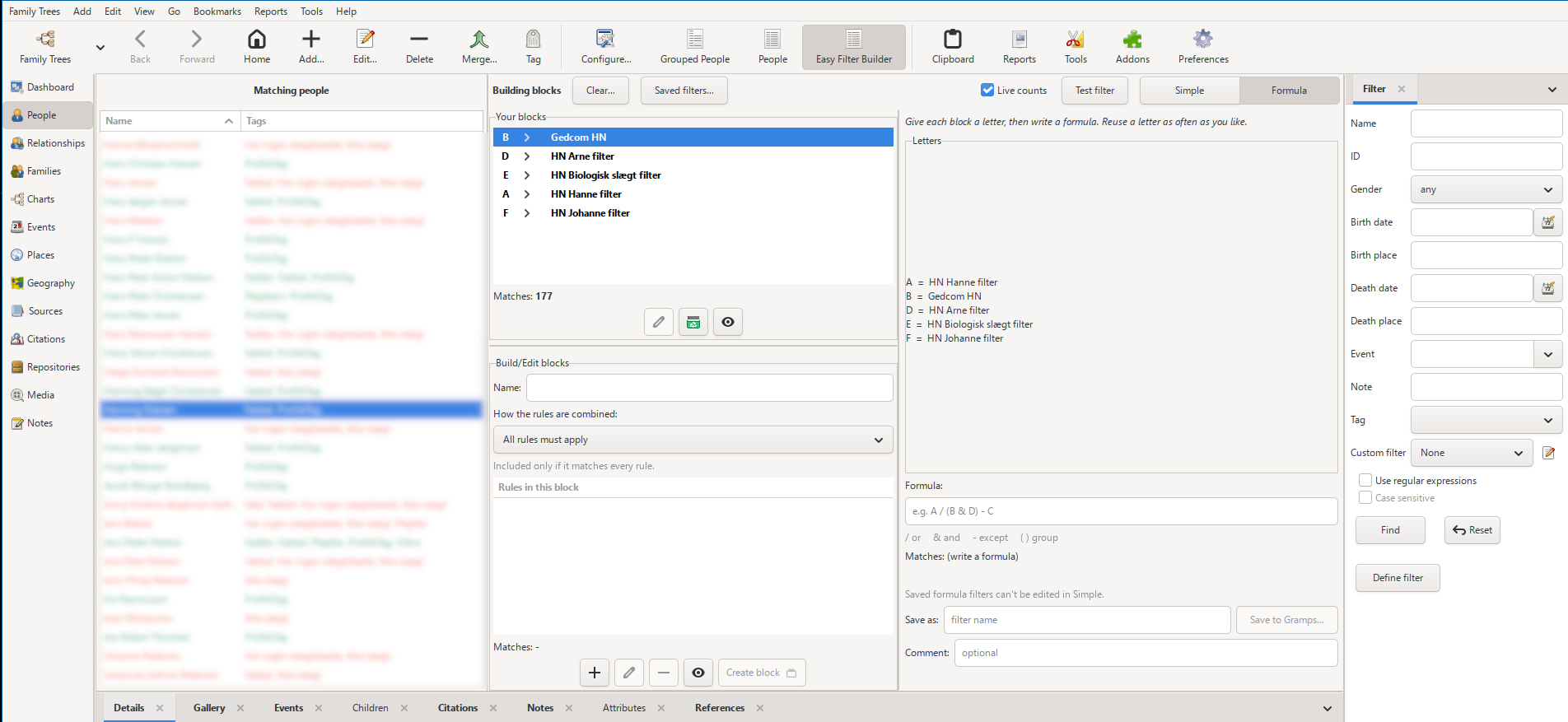
Task: Open rule combination dropdown
Action: point(693,440)
